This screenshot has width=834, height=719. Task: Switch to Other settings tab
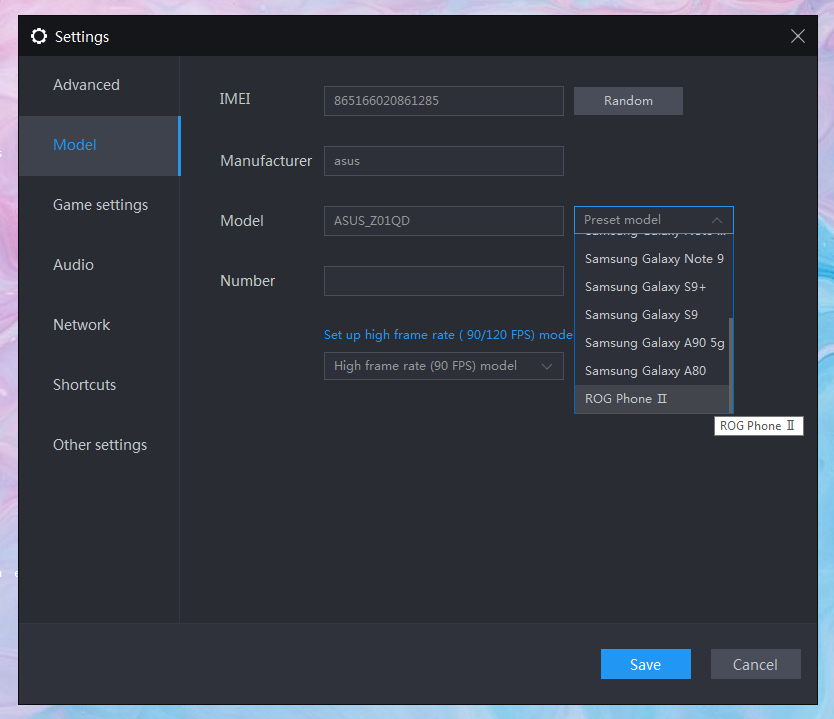[100, 445]
